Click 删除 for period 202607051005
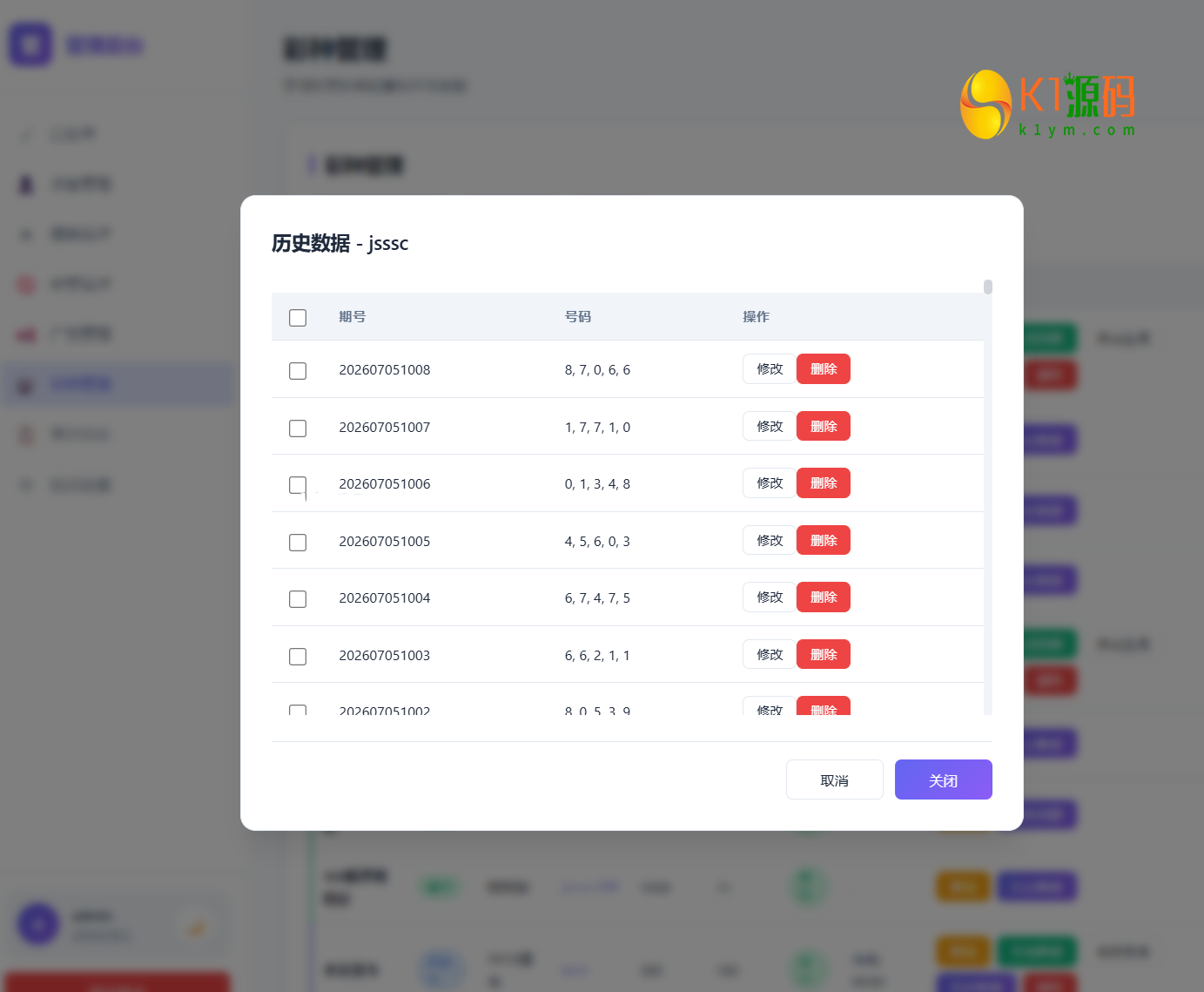 click(824, 540)
